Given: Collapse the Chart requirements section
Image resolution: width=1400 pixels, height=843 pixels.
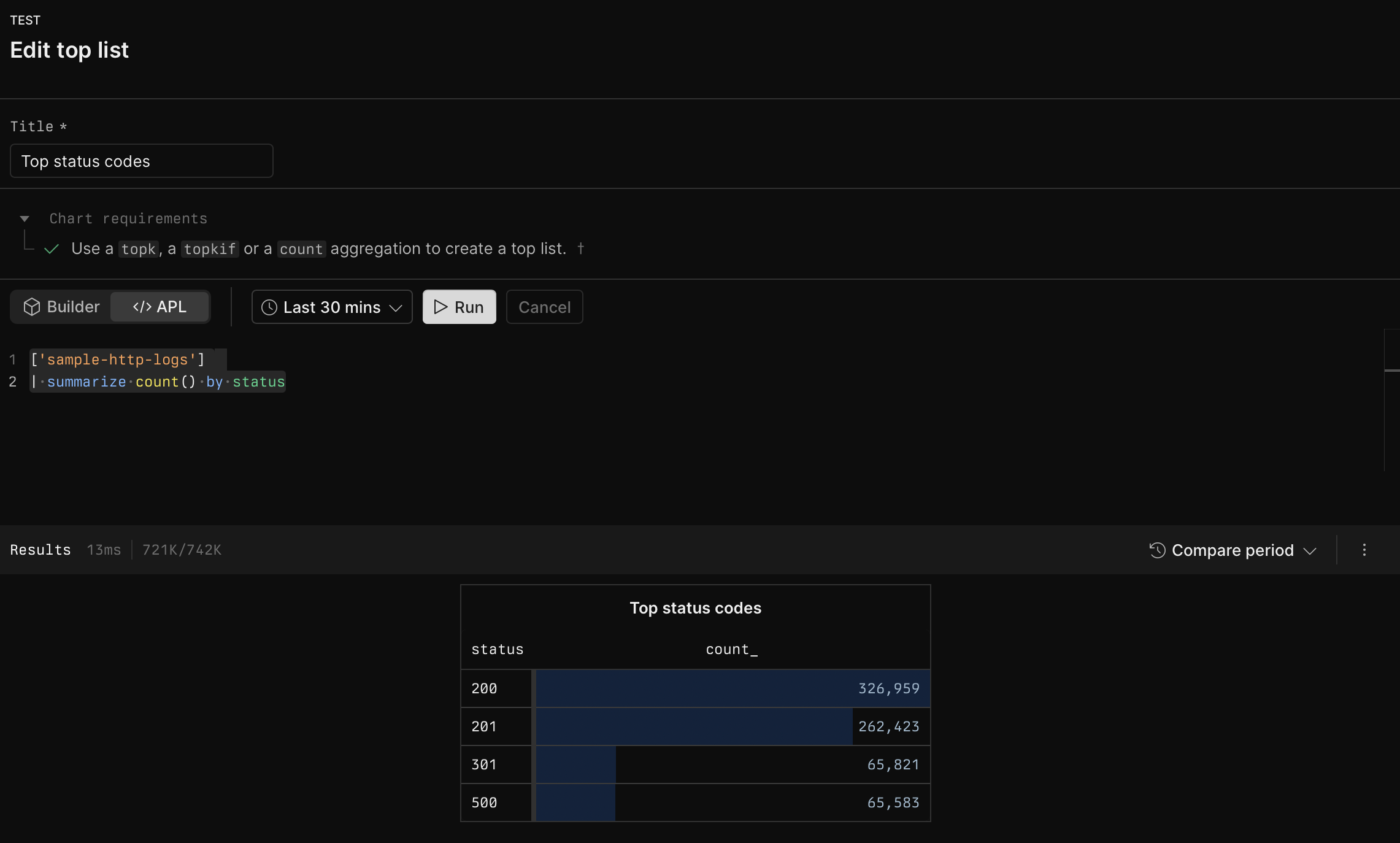Looking at the screenshot, I should [25, 218].
